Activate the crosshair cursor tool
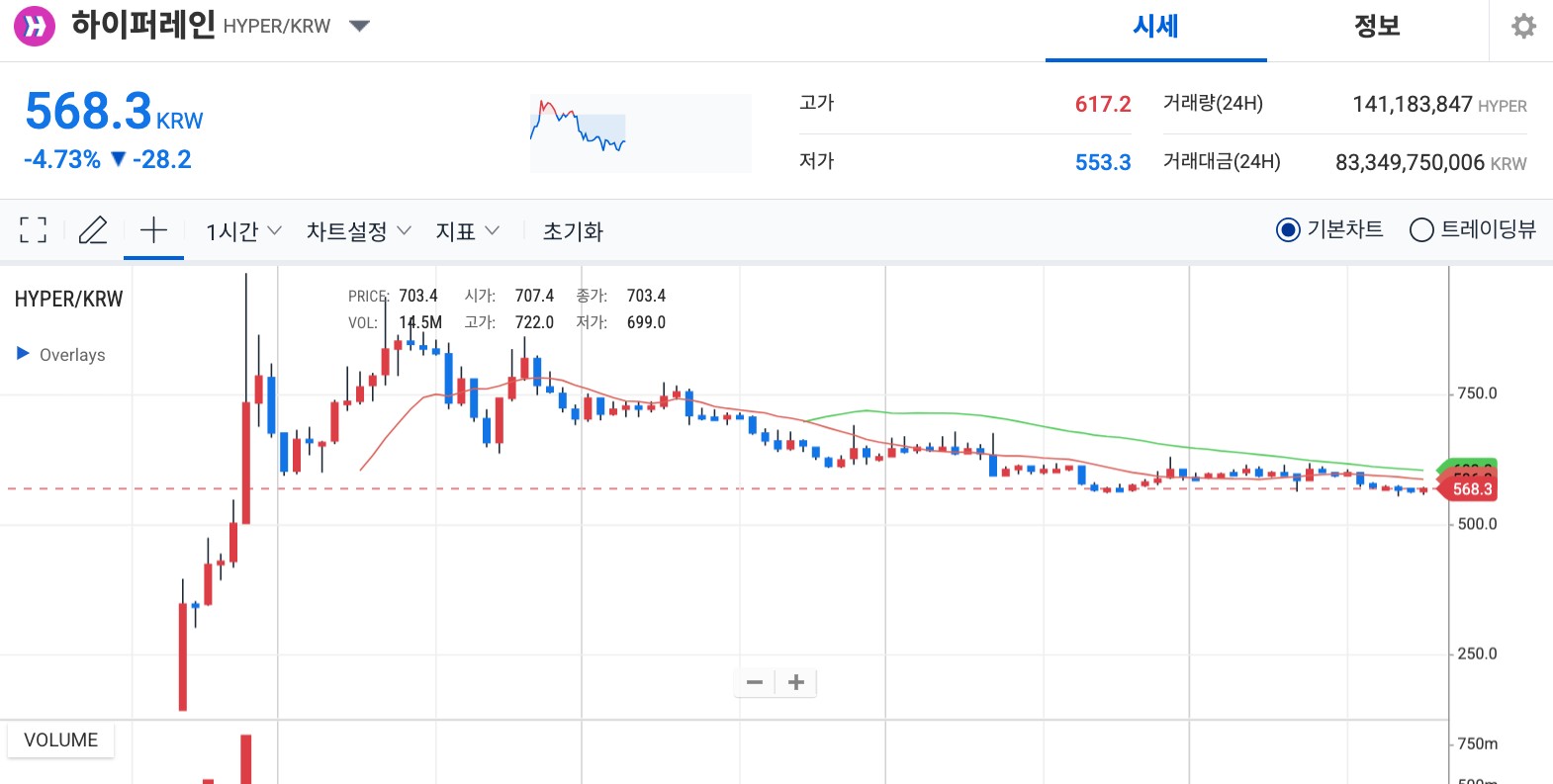Viewport: 1553px width, 784px height. tap(153, 230)
